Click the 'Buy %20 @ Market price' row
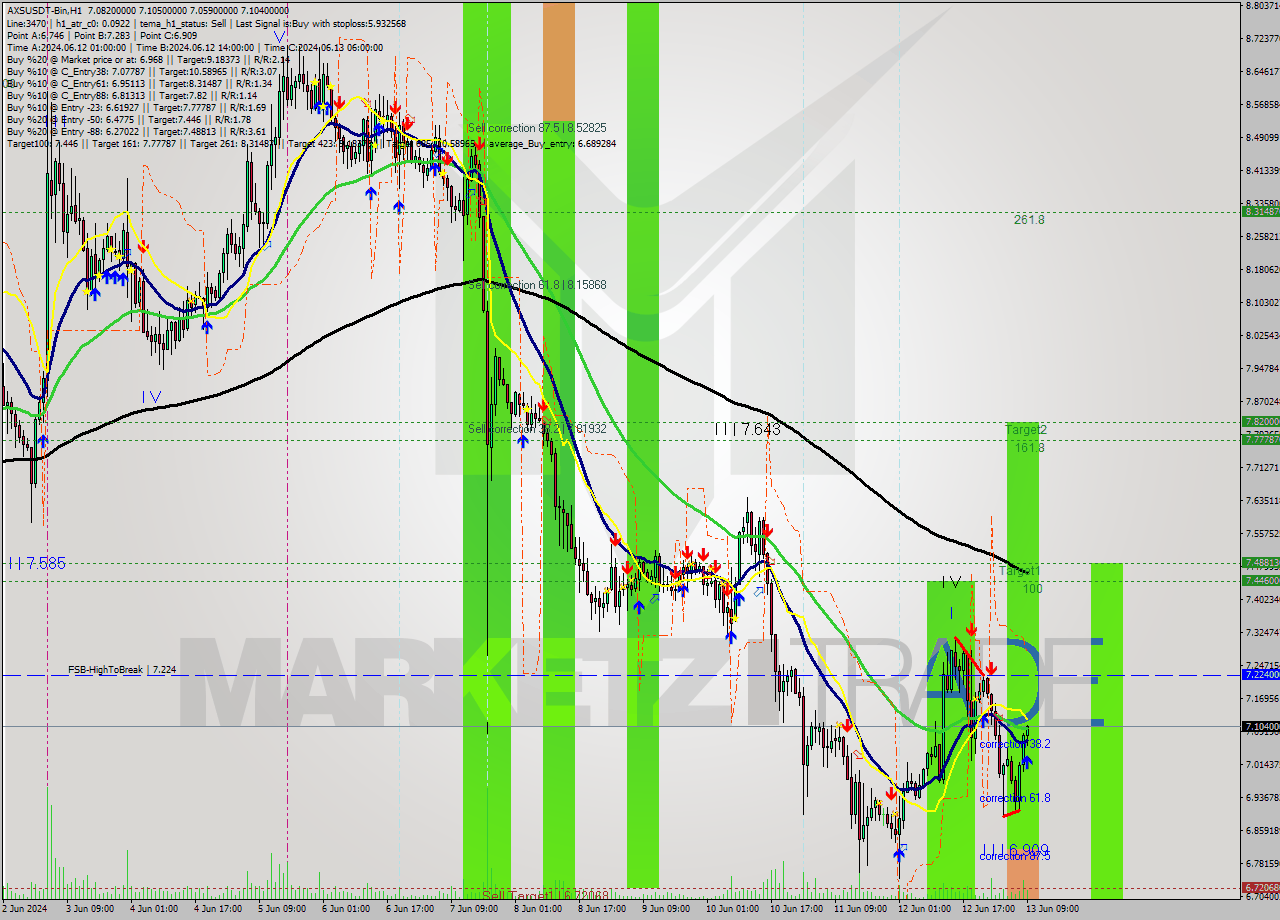This screenshot has height=920, width=1280. (x=148, y=59)
